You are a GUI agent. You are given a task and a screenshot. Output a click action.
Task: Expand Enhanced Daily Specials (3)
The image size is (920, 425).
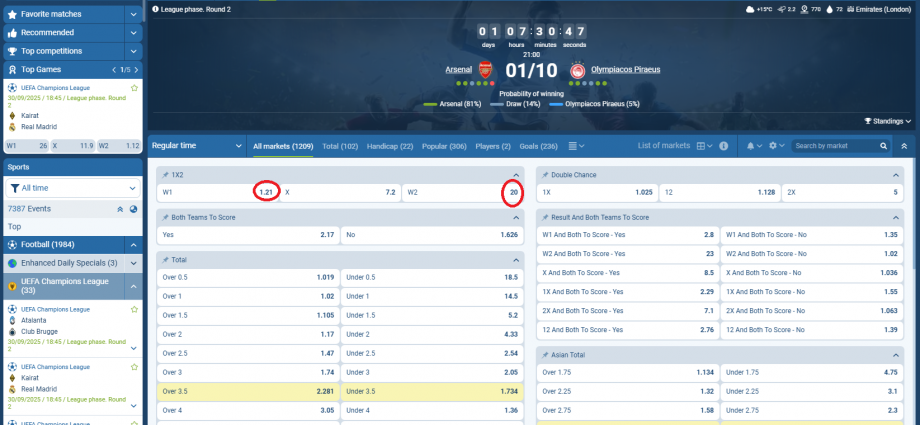(x=134, y=263)
